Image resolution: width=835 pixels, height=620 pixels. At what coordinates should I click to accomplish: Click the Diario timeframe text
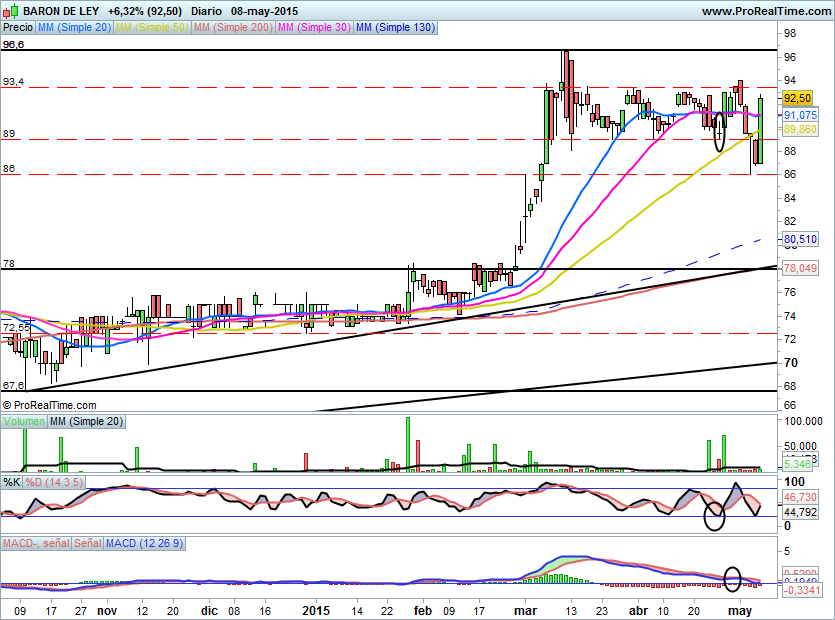click(x=206, y=11)
